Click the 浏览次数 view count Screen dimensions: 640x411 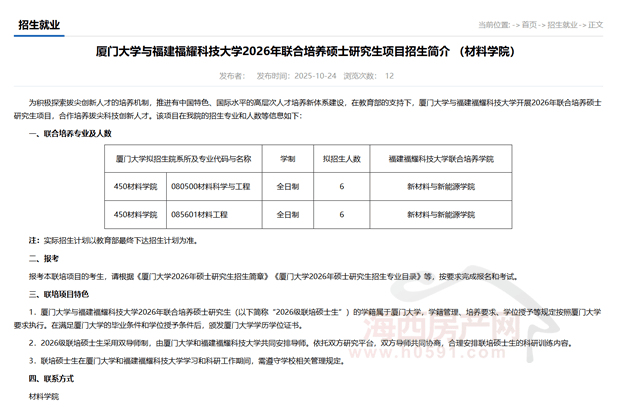pos(368,75)
